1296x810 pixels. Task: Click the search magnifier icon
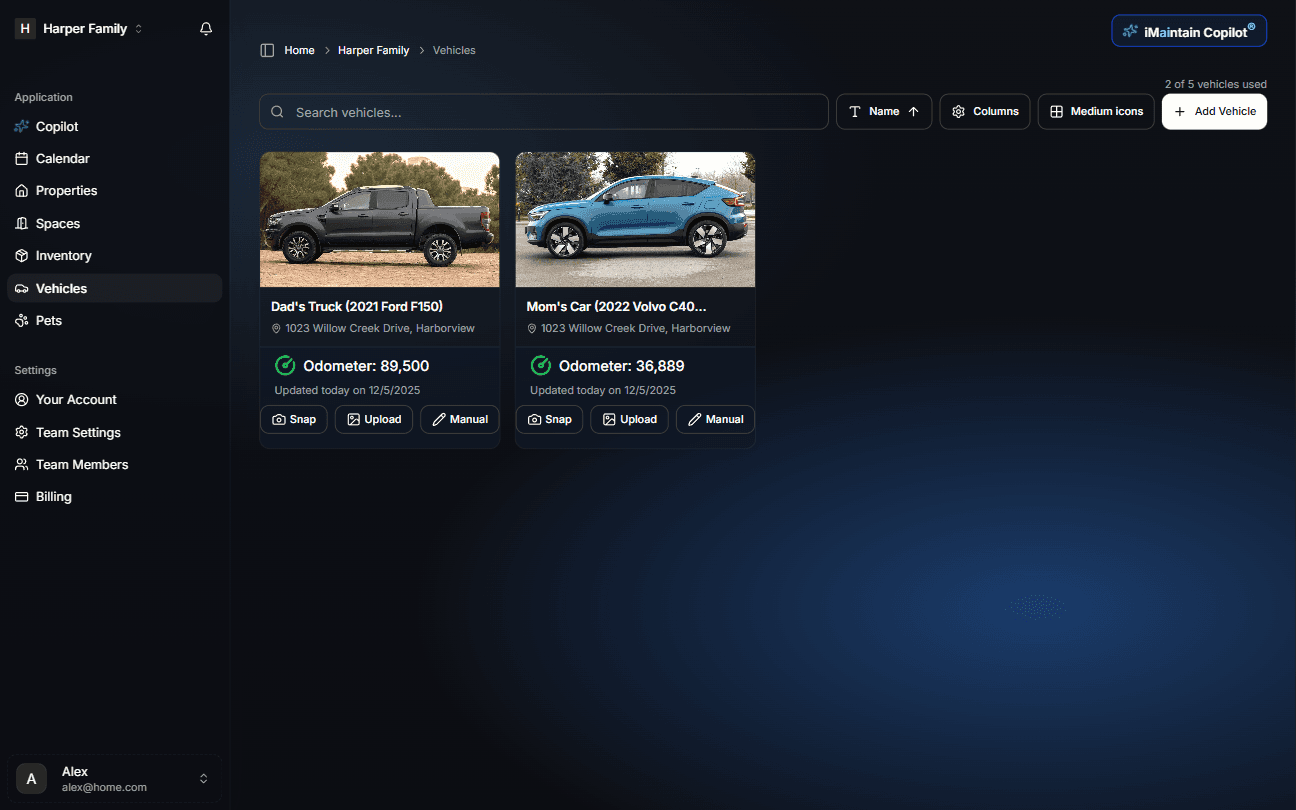278,112
